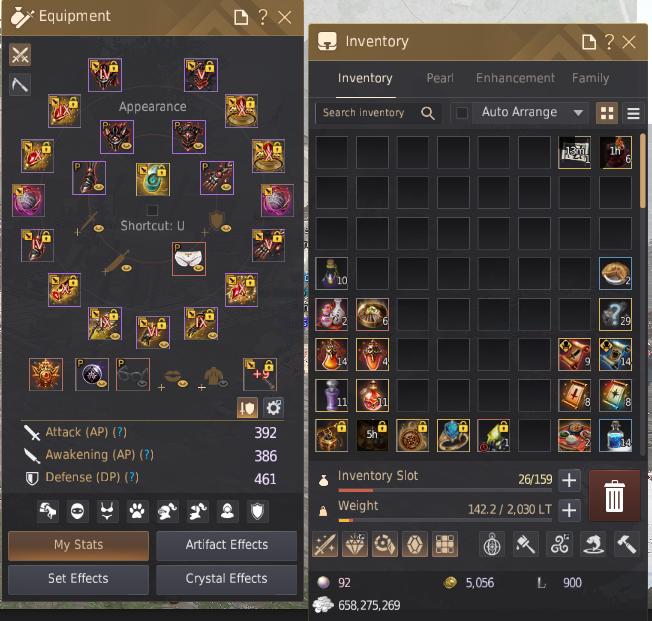Image resolution: width=652 pixels, height=621 pixels.
Task: Show Crystal Effects
Action: pyautogui.click(x=227, y=579)
